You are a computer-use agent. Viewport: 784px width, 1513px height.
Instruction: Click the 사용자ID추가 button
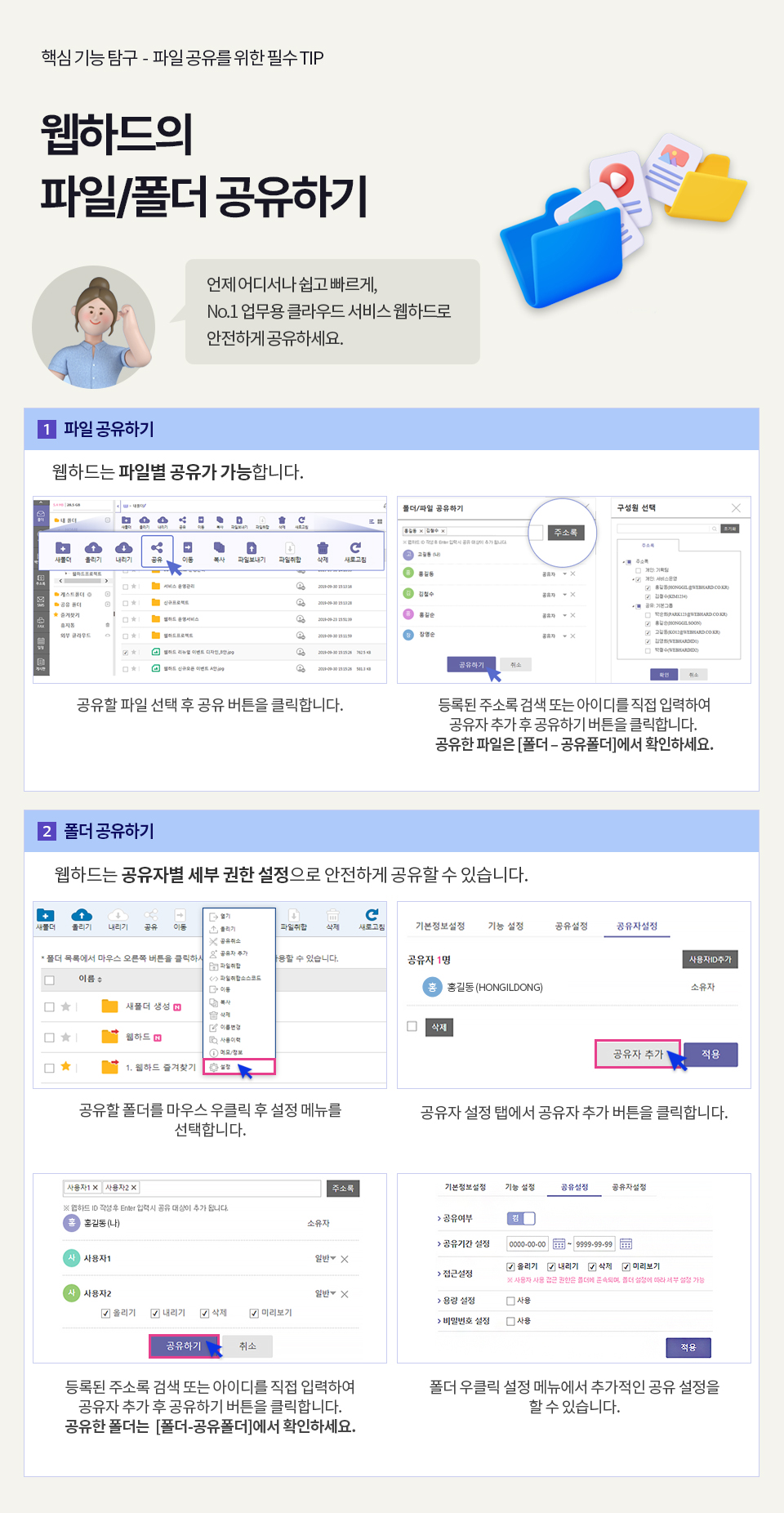pyautogui.click(x=710, y=959)
